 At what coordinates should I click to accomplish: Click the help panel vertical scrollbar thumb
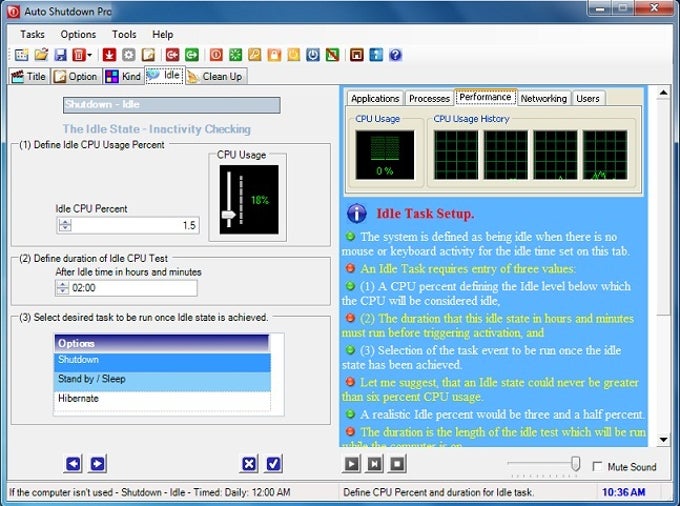pos(664,207)
